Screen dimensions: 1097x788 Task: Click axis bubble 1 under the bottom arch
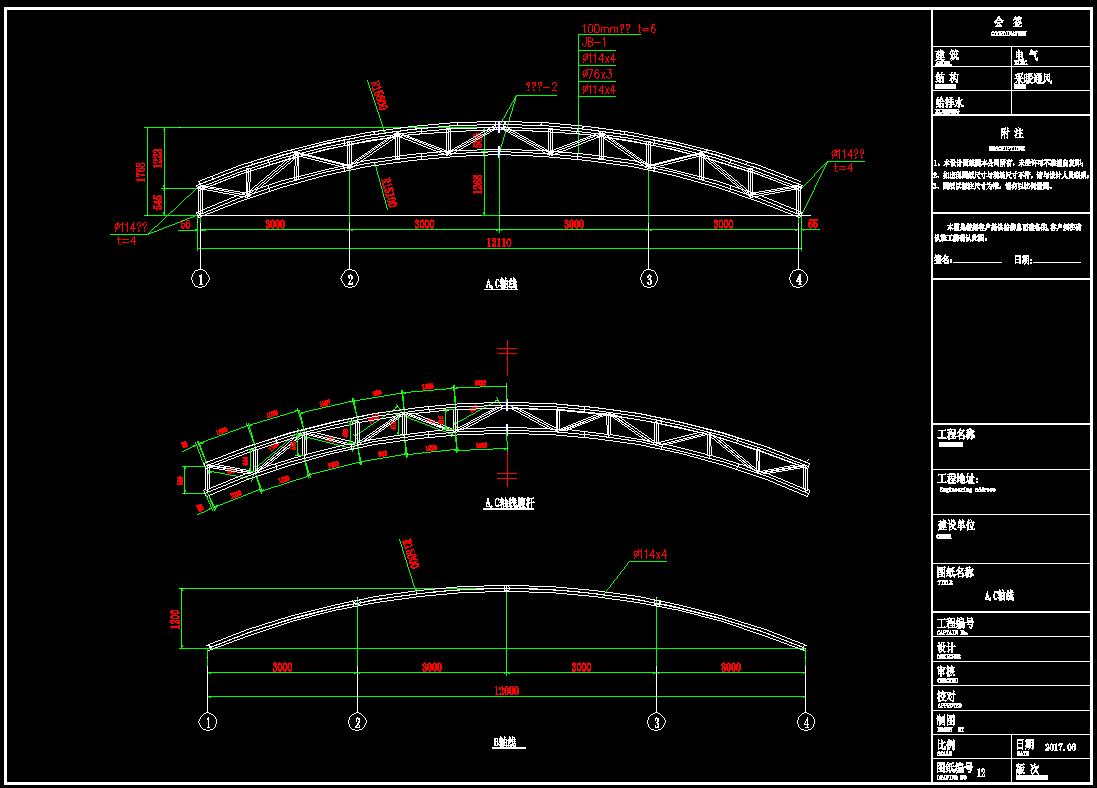coord(208,721)
